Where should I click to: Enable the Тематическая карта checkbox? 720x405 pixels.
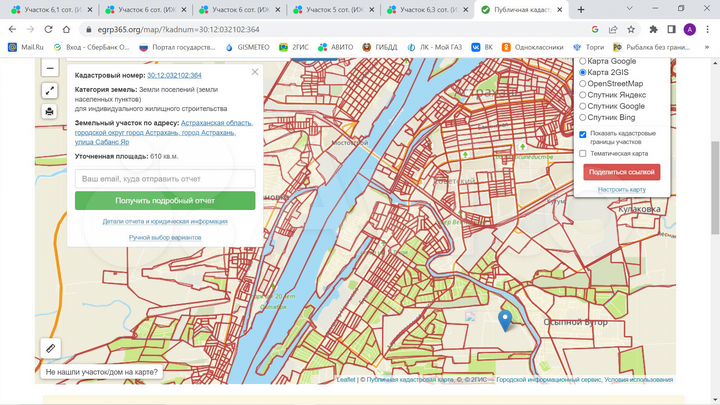tap(583, 154)
